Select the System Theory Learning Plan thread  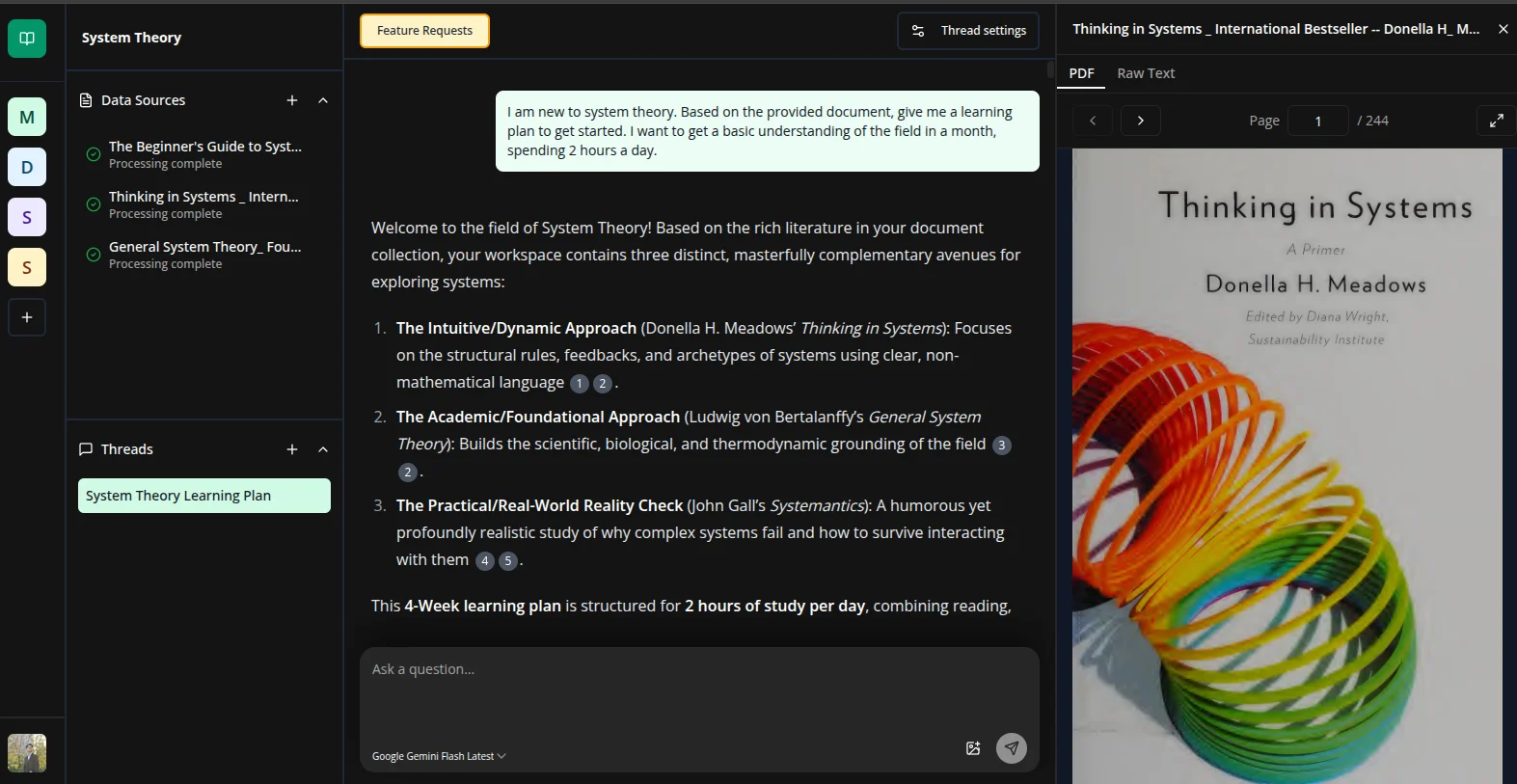204,496
